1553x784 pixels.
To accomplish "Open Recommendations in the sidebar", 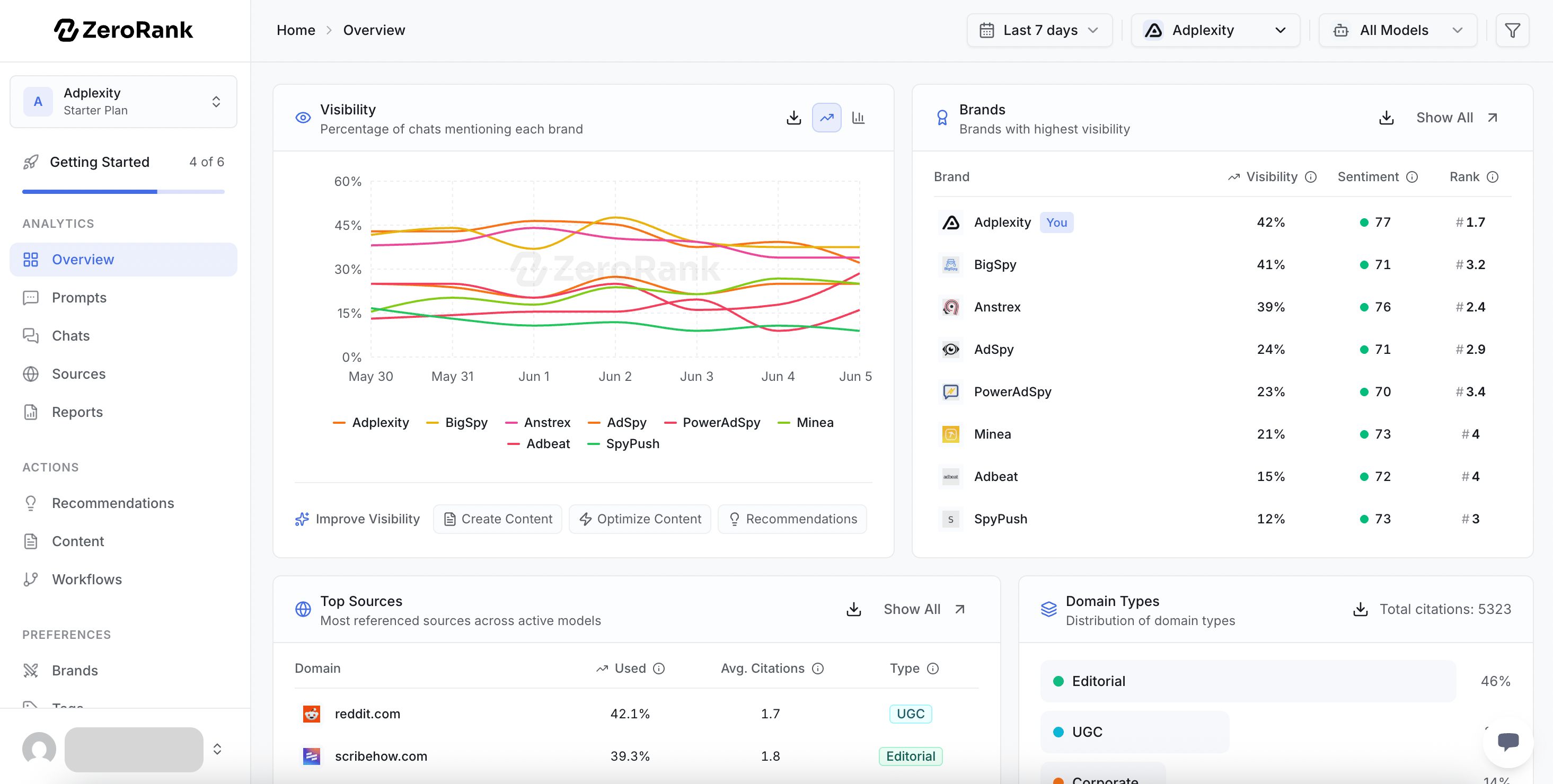I will pyautogui.click(x=123, y=503).
